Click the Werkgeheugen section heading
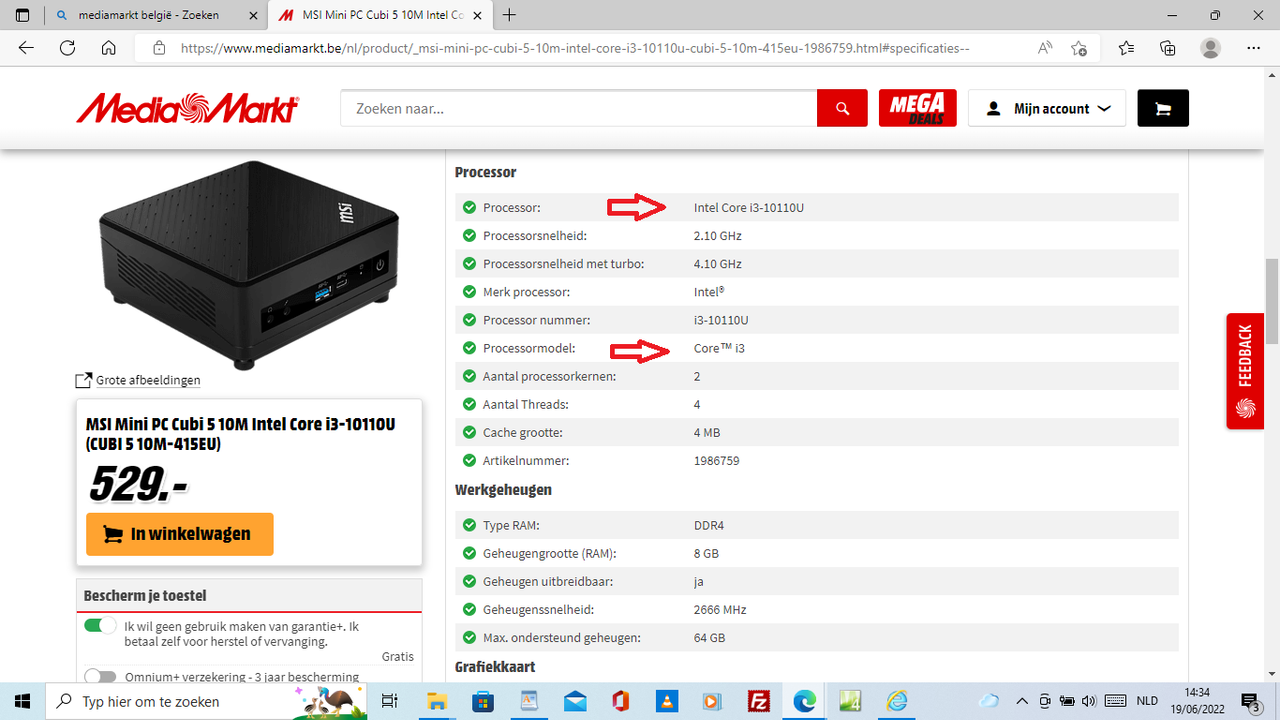1280x720 pixels. pos(503,490)
